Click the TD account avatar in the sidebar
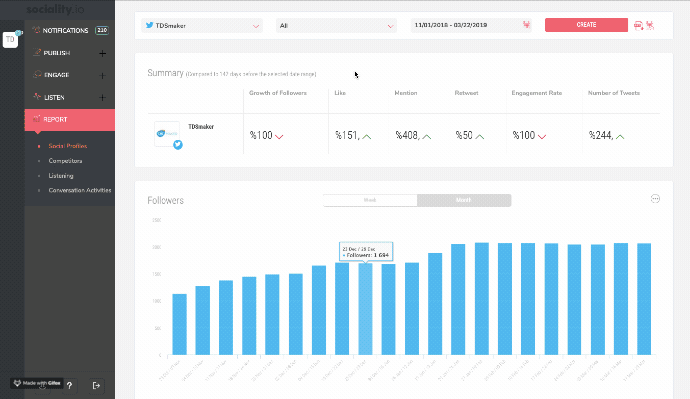690x399 pixels. 10,40
